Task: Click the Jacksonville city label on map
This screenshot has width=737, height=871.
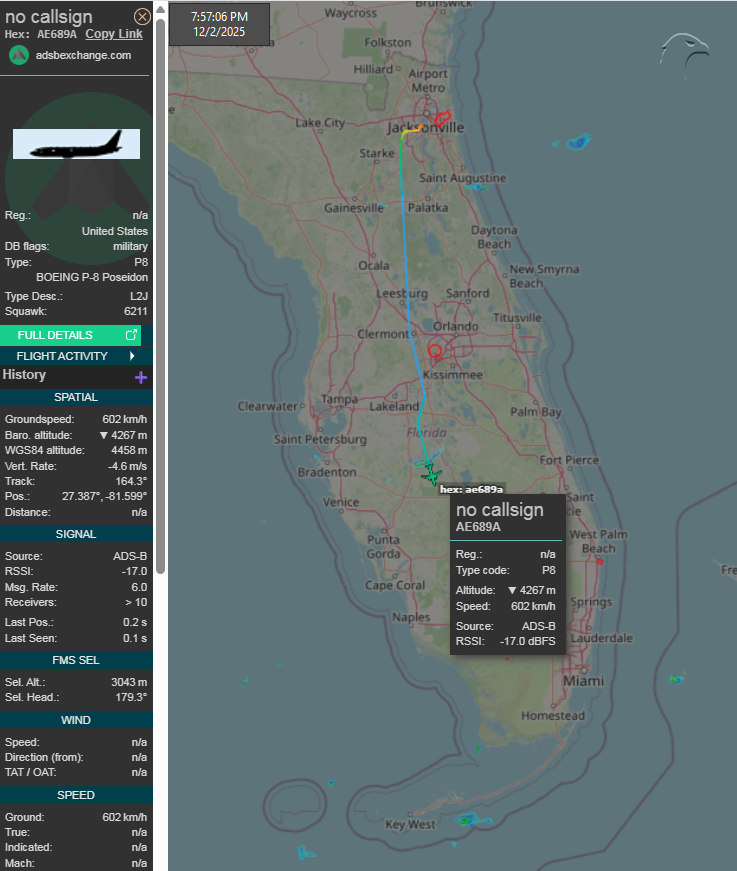Action: click(x=426, y=128)
